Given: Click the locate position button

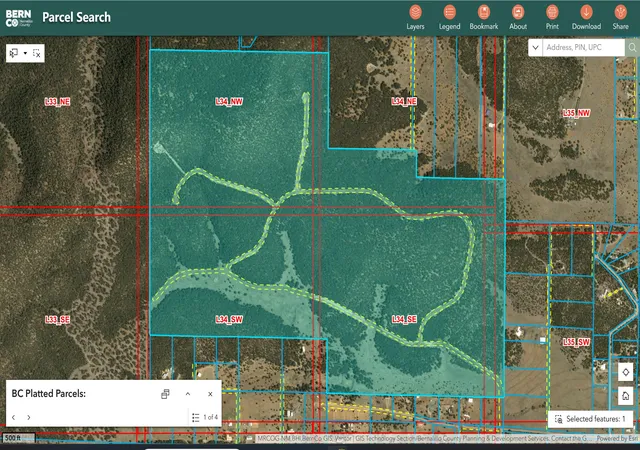Looking at the screenshot, I should (625, 372).
